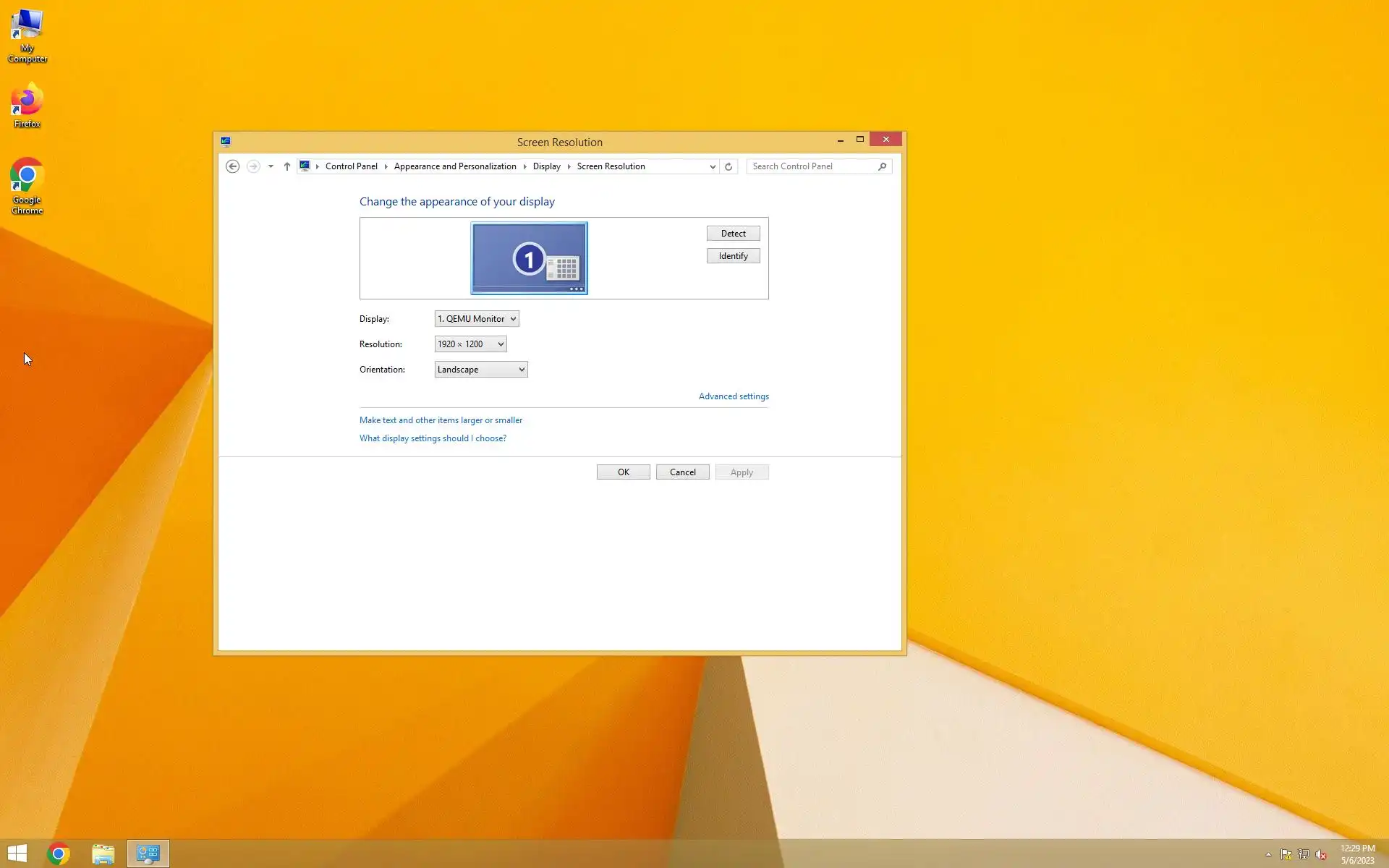This screenshot has height=868, width=1389.
Task: Select monitor 1 thumbnail
Action: tap(529, 258)
